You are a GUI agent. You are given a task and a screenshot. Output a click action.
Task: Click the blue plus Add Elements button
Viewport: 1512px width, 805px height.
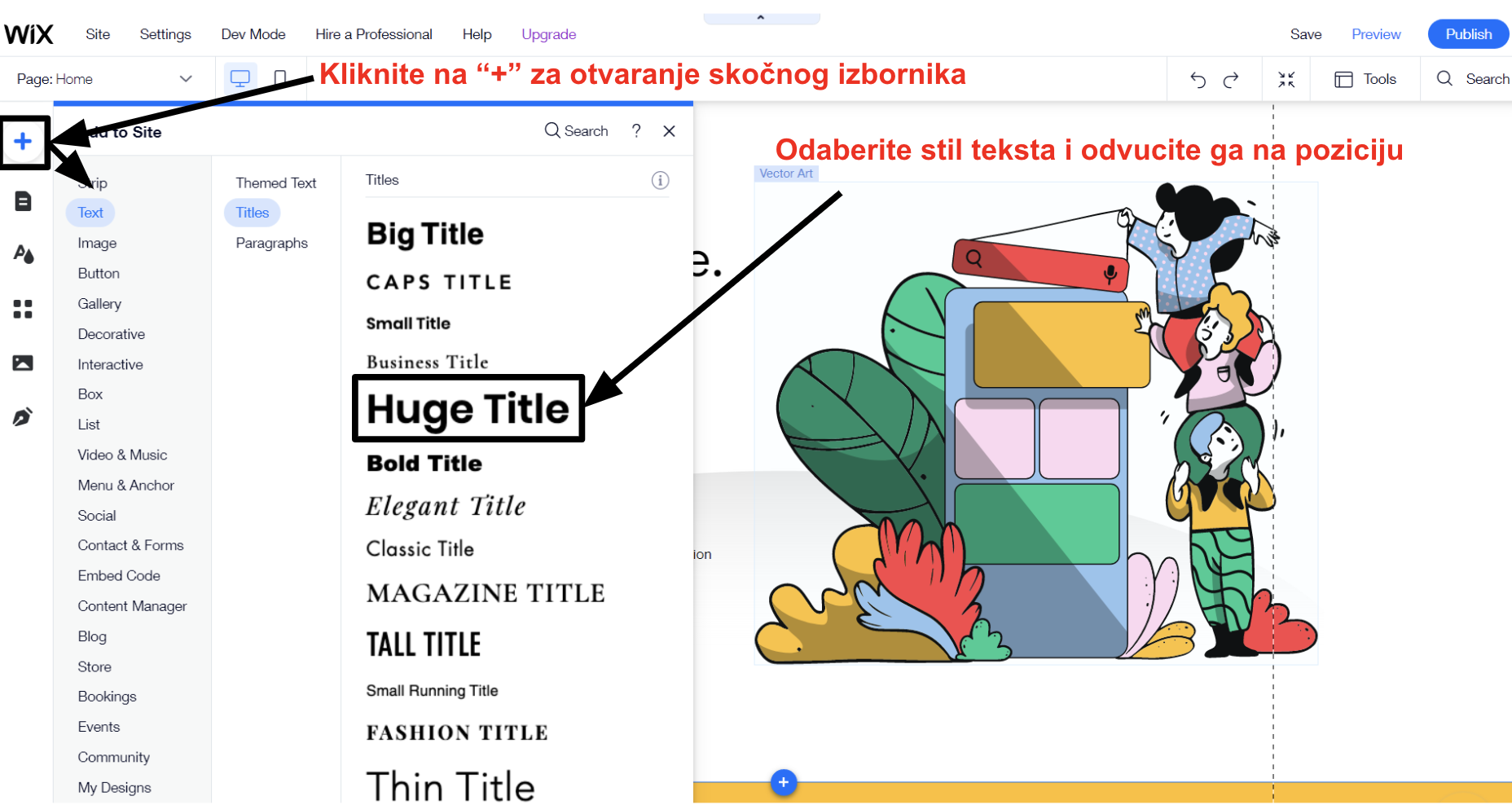click(x=24, y=142)
